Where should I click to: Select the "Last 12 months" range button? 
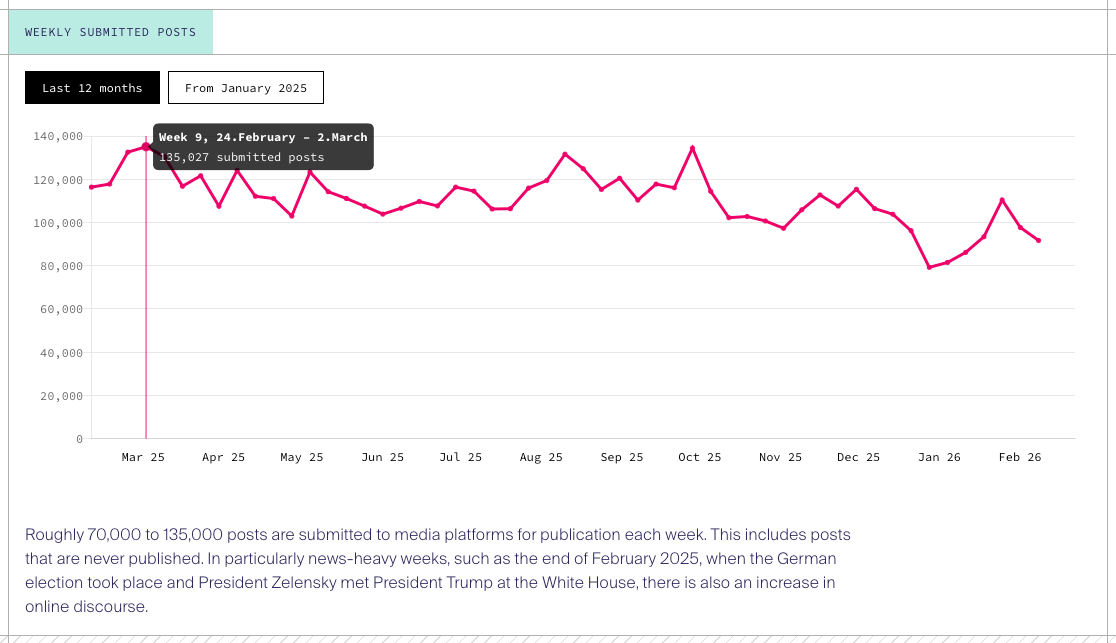92,88
